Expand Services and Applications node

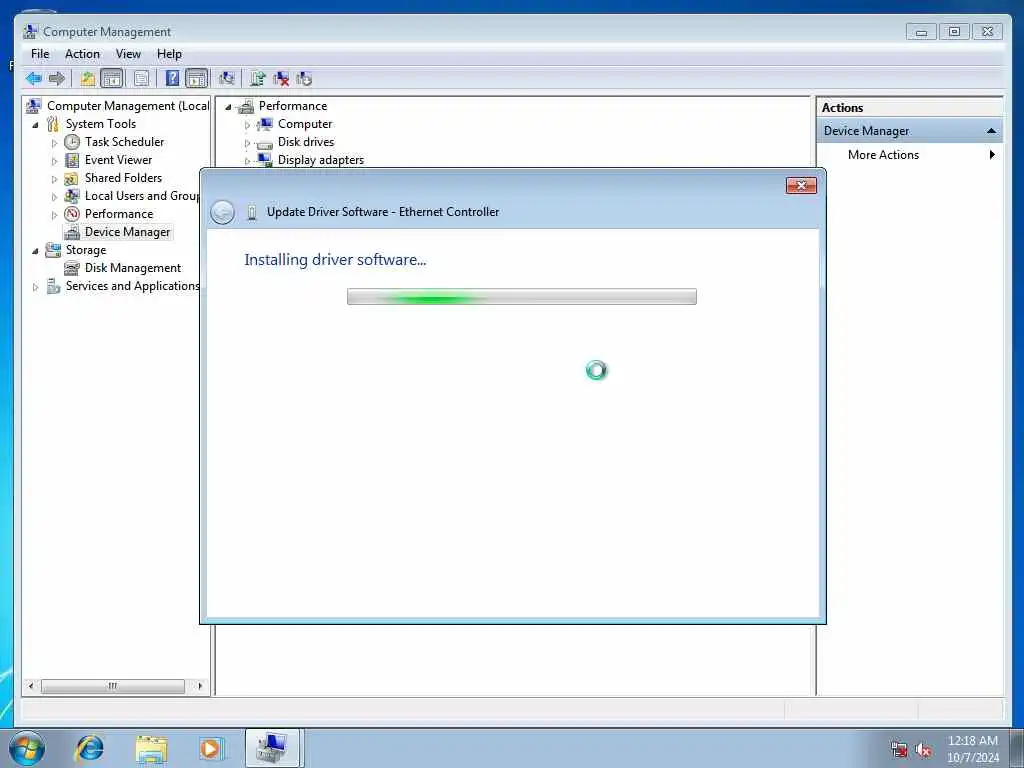tap(35, 287)
